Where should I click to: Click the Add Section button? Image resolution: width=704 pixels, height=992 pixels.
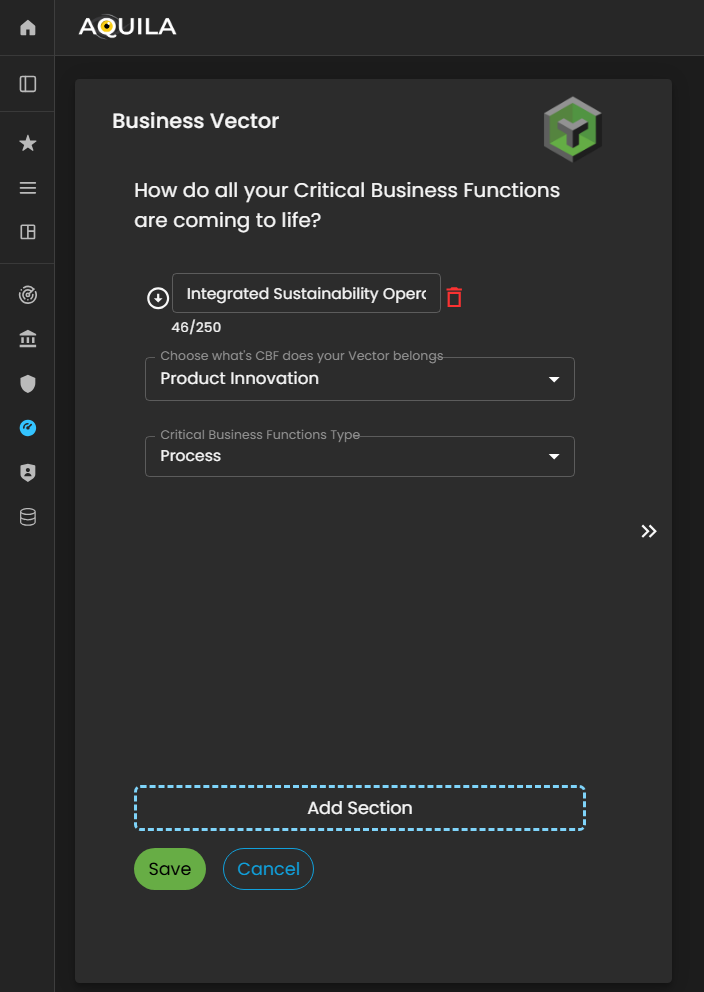[359, 808]
